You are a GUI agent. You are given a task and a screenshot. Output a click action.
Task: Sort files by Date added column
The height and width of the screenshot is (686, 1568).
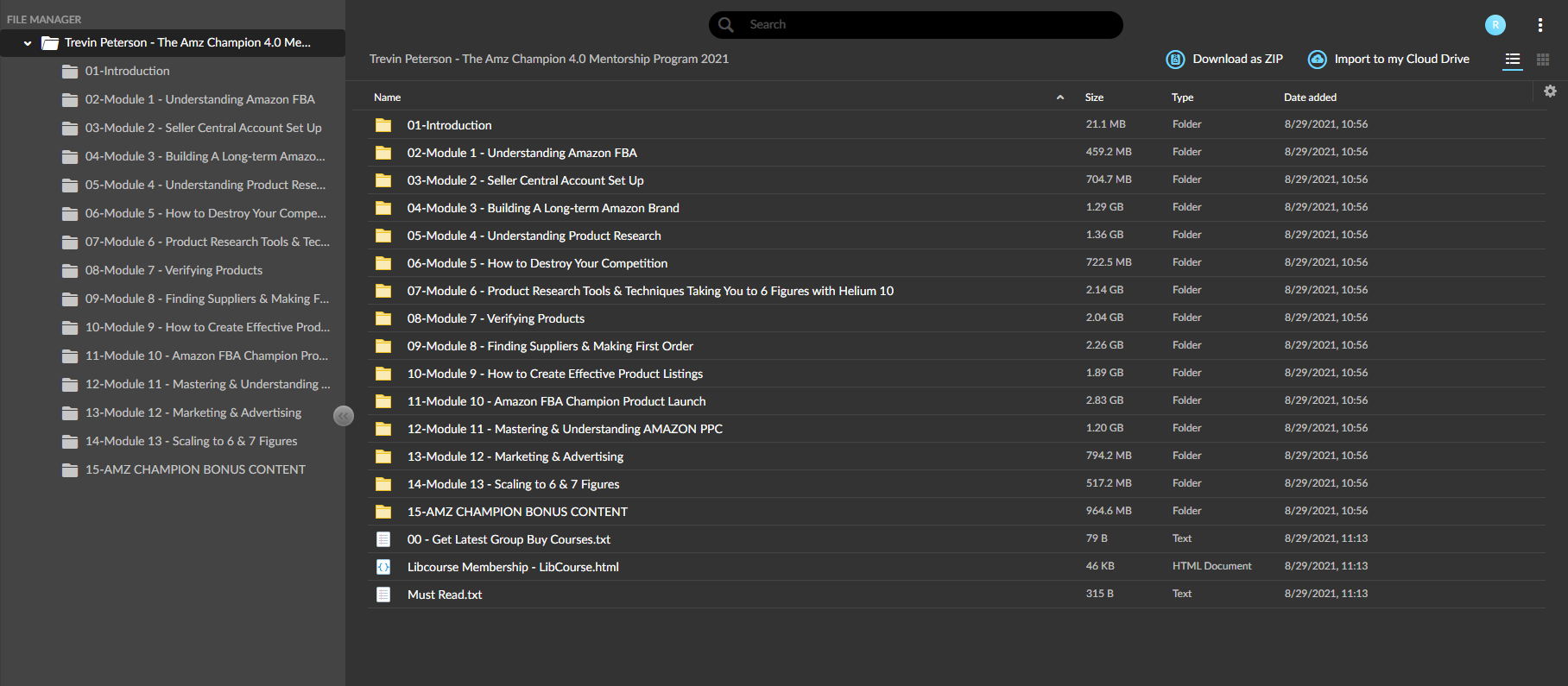click(1310, 98)
